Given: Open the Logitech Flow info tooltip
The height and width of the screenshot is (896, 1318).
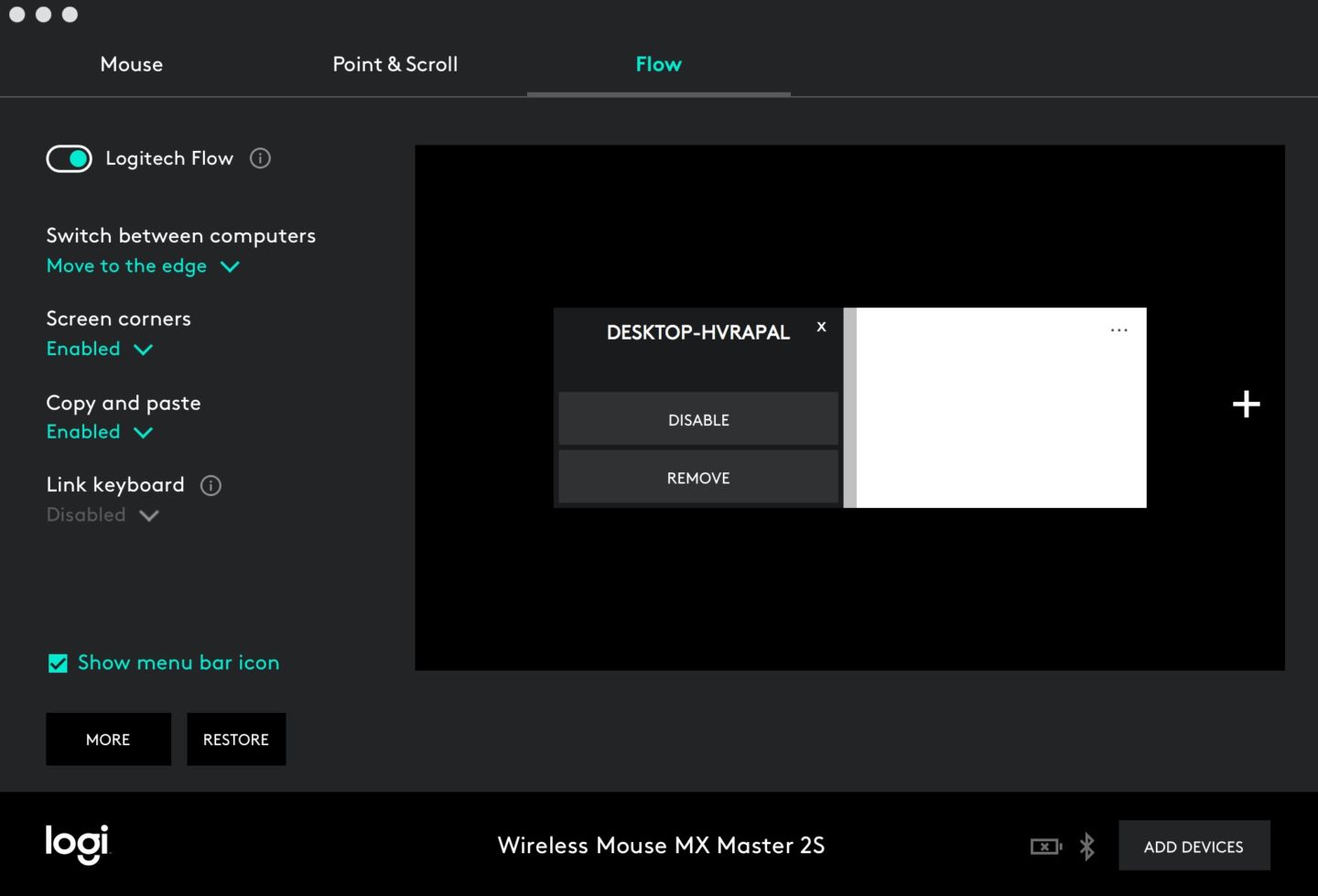Looking at the screenshot, I should [x=260, y=158].
